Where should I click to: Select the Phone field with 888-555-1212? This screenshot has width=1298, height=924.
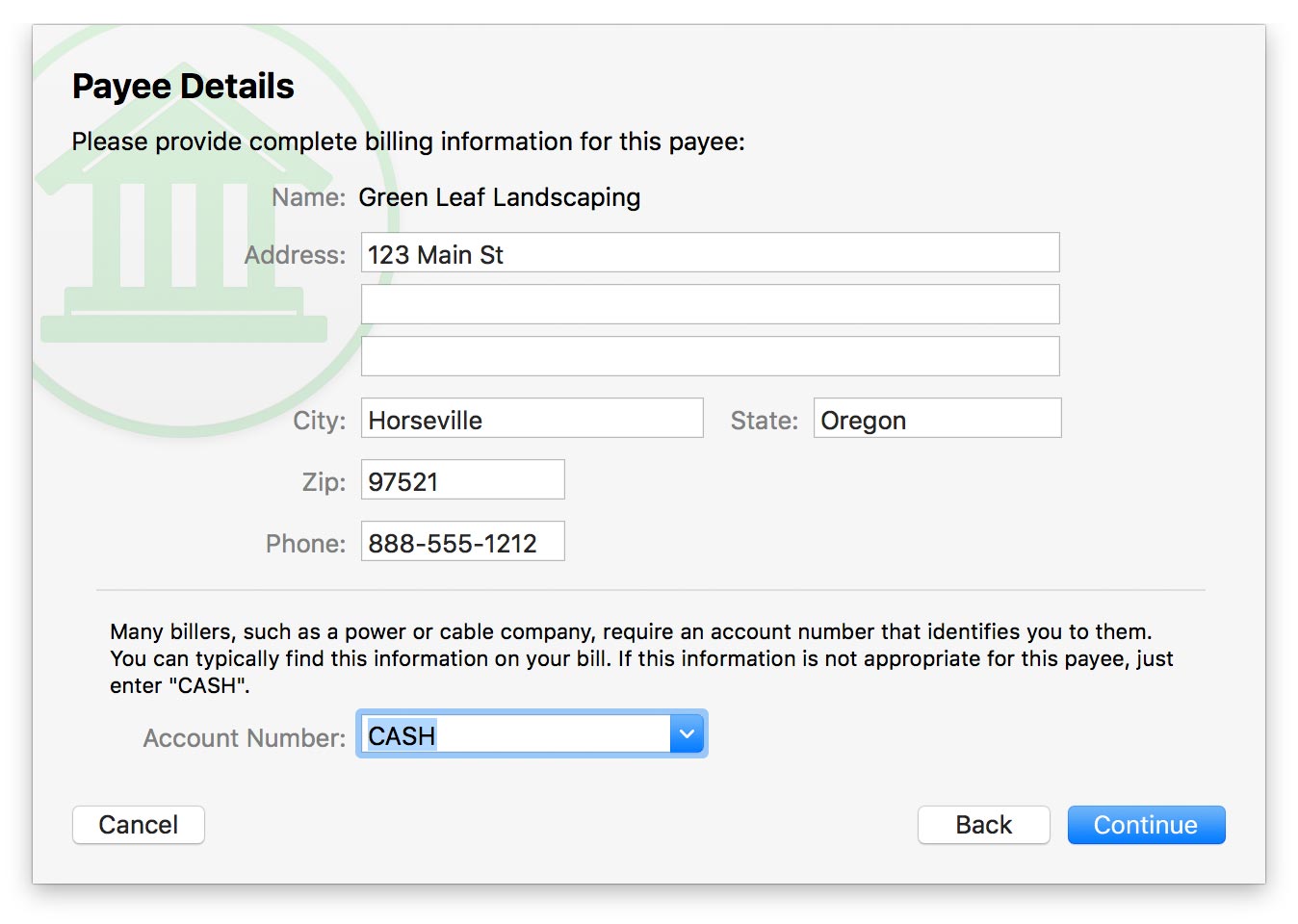tap(462, 542)
